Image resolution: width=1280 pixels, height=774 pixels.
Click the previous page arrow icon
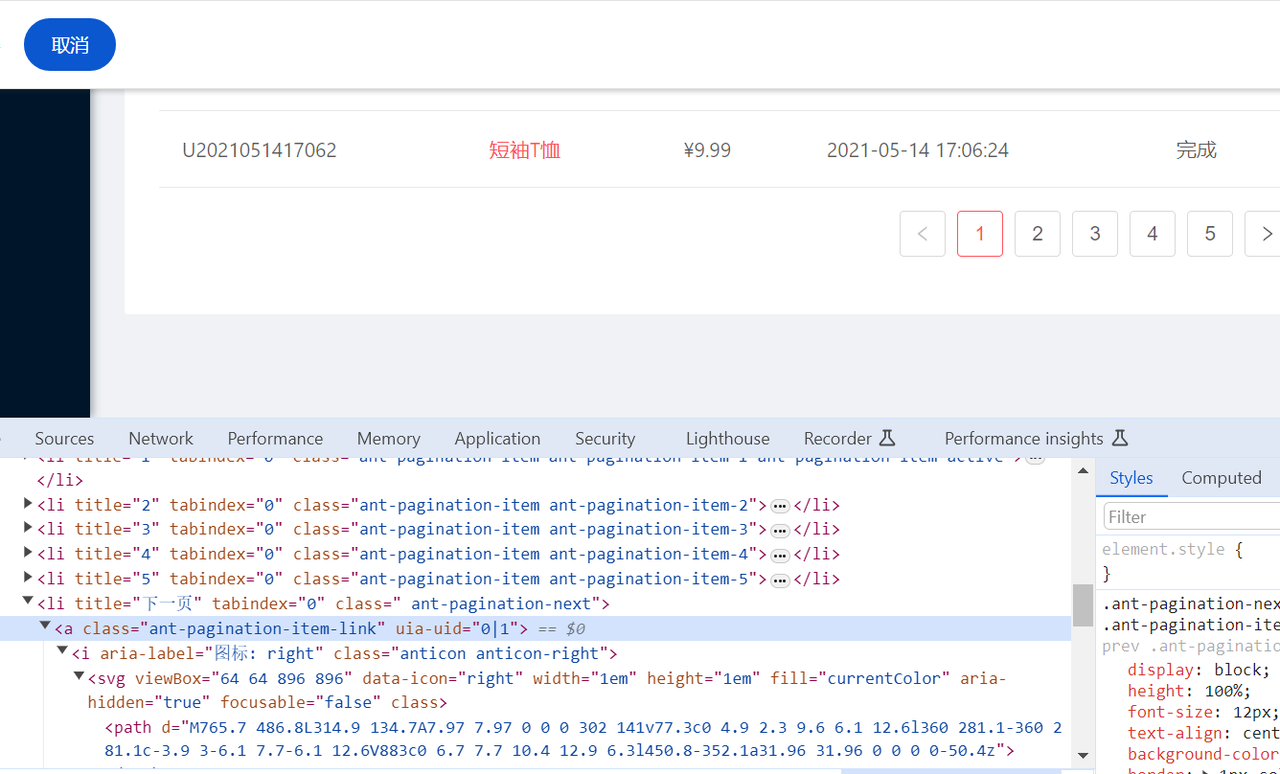[x=922, y=234]
